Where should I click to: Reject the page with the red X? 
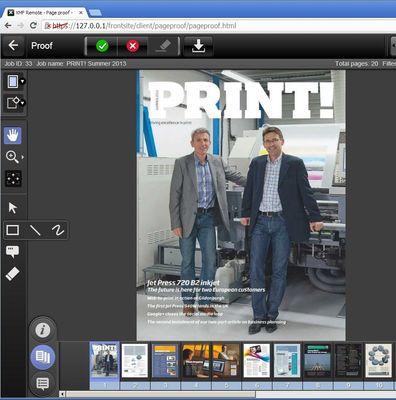pos(132,46)
